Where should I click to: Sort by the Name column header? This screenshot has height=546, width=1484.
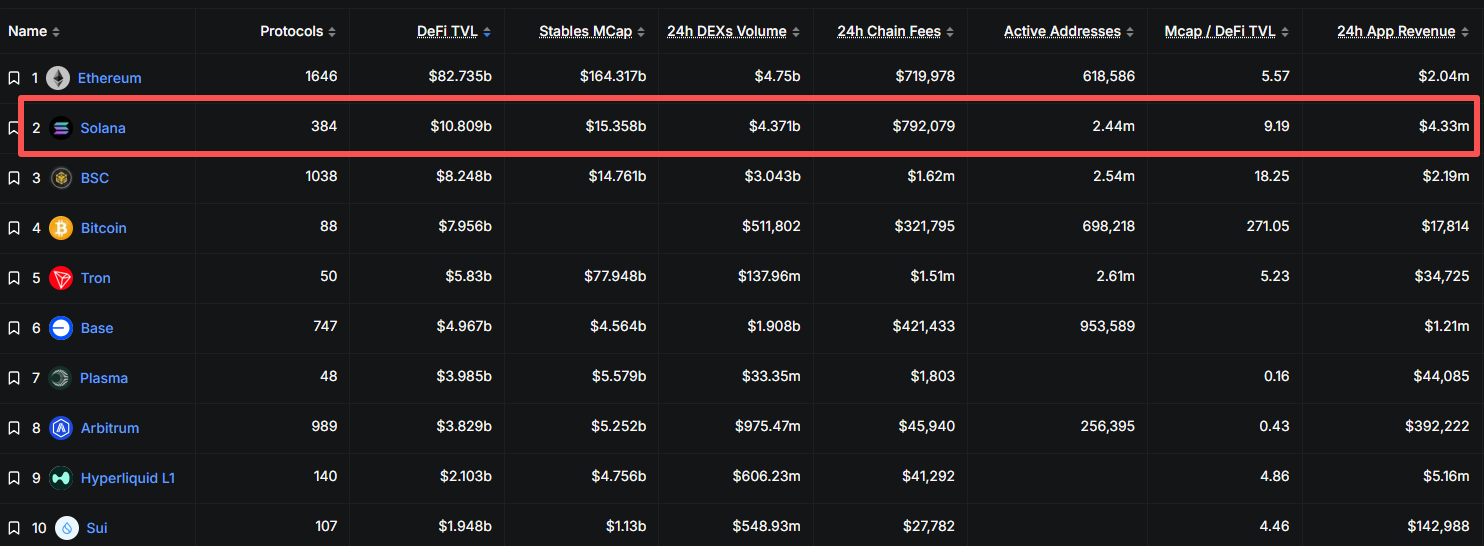coord(28,32)
